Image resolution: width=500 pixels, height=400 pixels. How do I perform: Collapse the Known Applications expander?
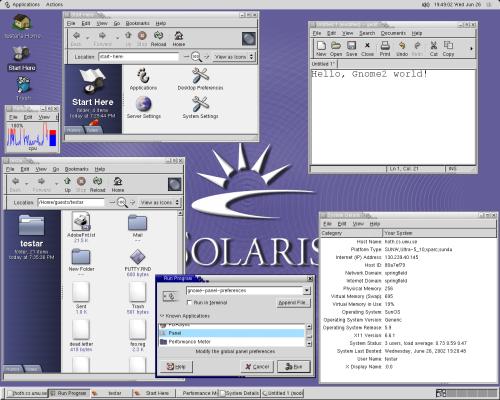pos(162,316)
